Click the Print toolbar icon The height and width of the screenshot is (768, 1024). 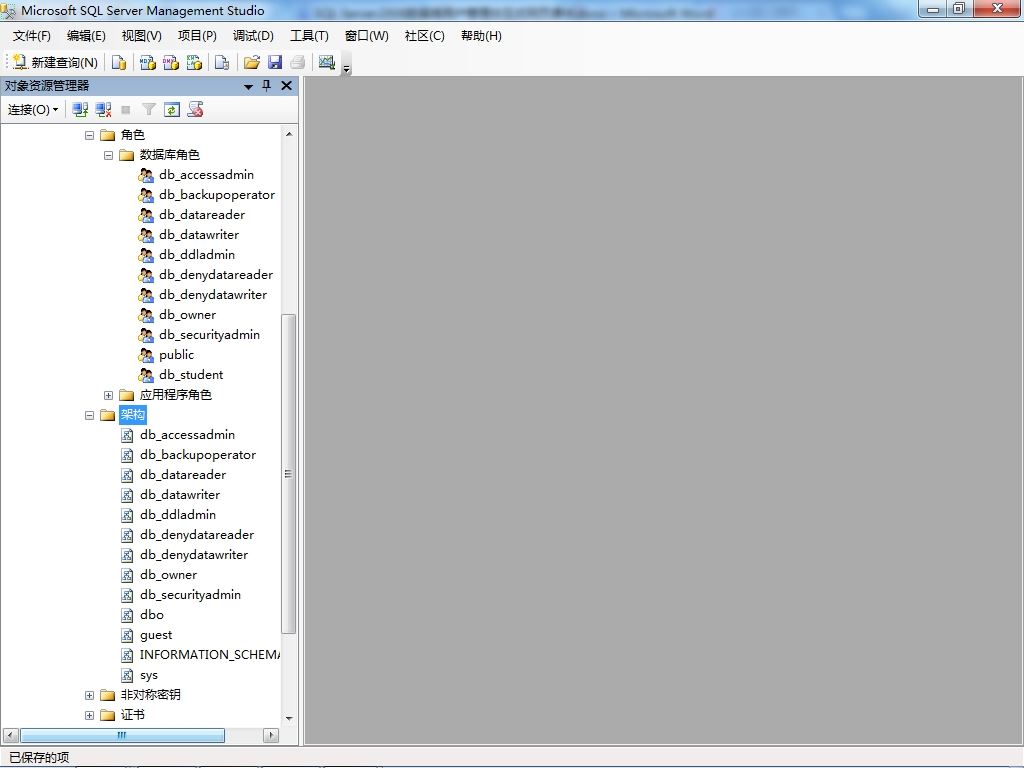[298, 62]
